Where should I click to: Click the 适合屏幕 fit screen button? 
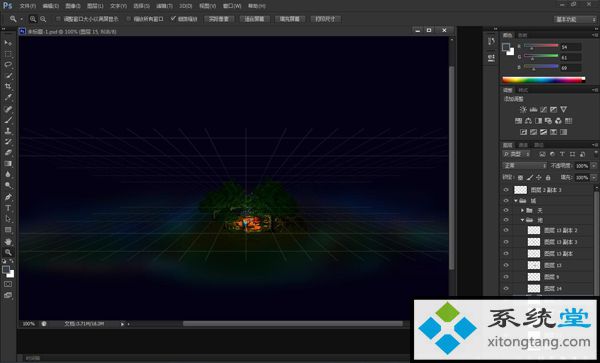coord(254,19)
